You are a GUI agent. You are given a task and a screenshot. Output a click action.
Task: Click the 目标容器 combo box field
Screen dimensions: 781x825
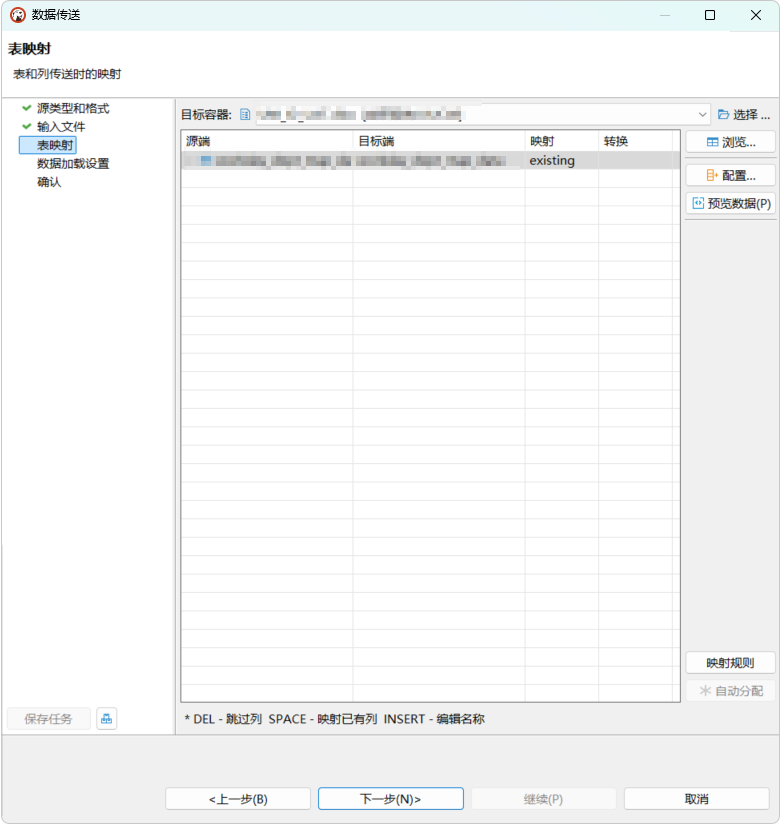click(x=483, y=114)
